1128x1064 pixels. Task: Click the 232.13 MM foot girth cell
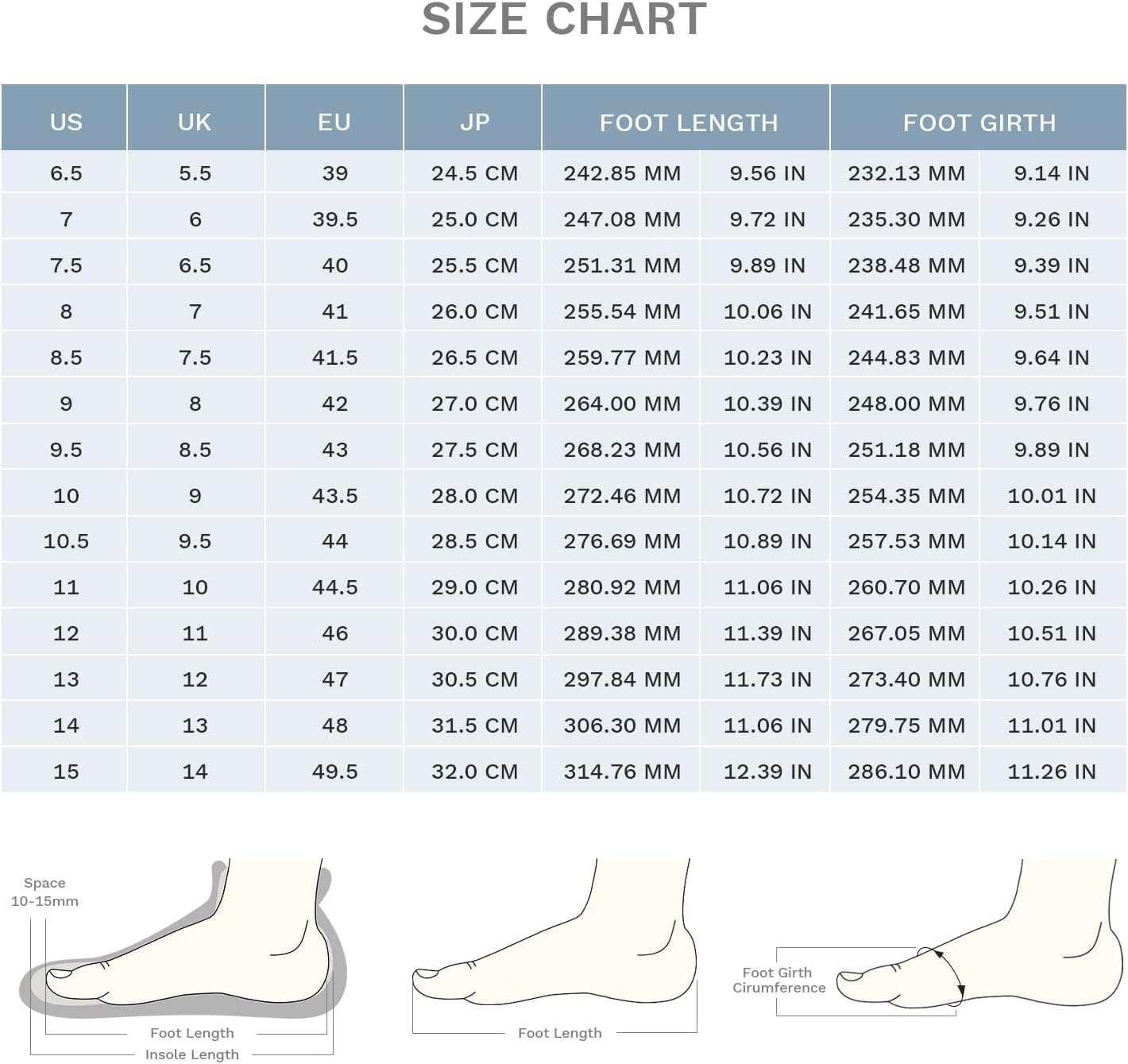(906, 173)
